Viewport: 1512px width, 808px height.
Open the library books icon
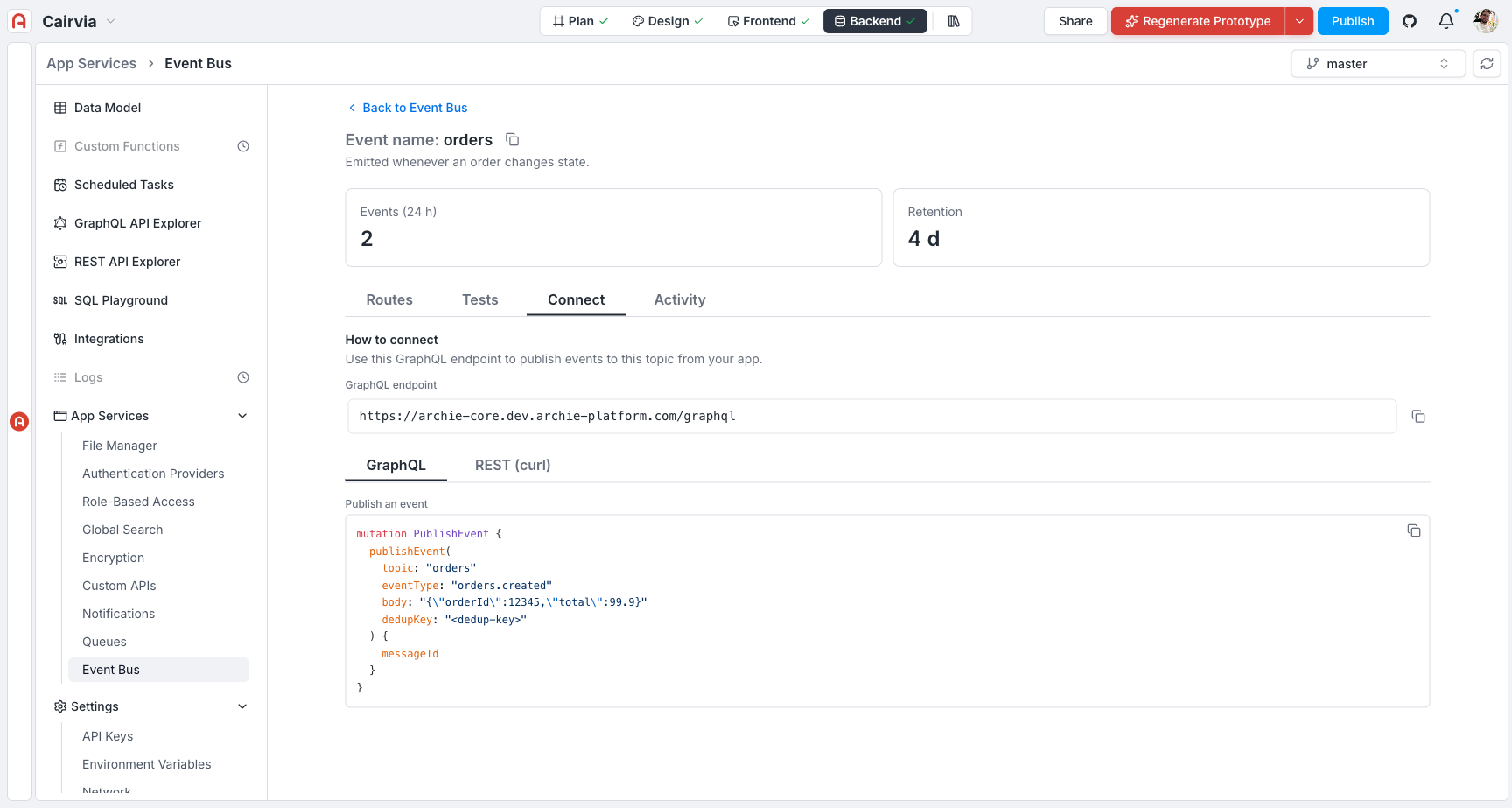click(954, 21)
